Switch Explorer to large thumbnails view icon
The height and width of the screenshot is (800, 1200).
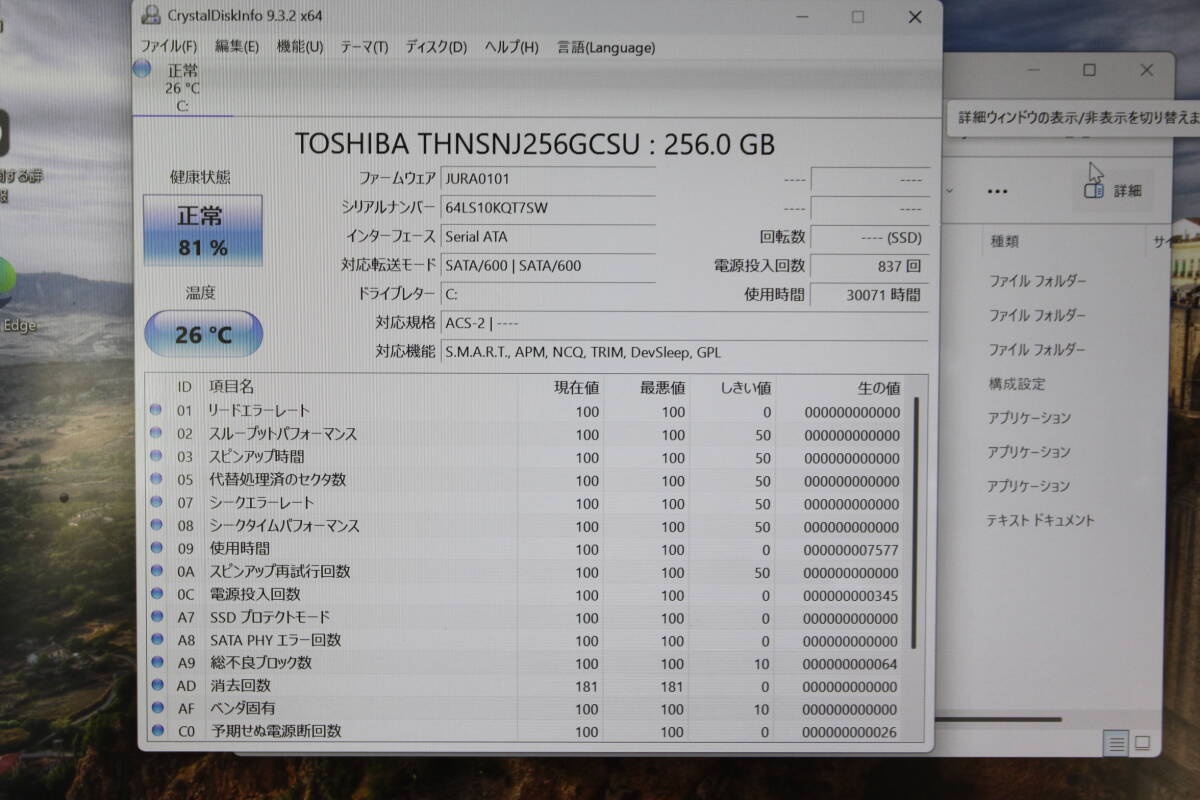[x=1143, y=743]
